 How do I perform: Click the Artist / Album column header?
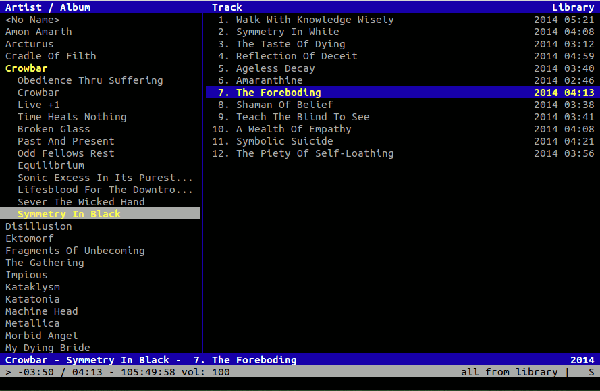pyautogui.click(x=48, y=7)
